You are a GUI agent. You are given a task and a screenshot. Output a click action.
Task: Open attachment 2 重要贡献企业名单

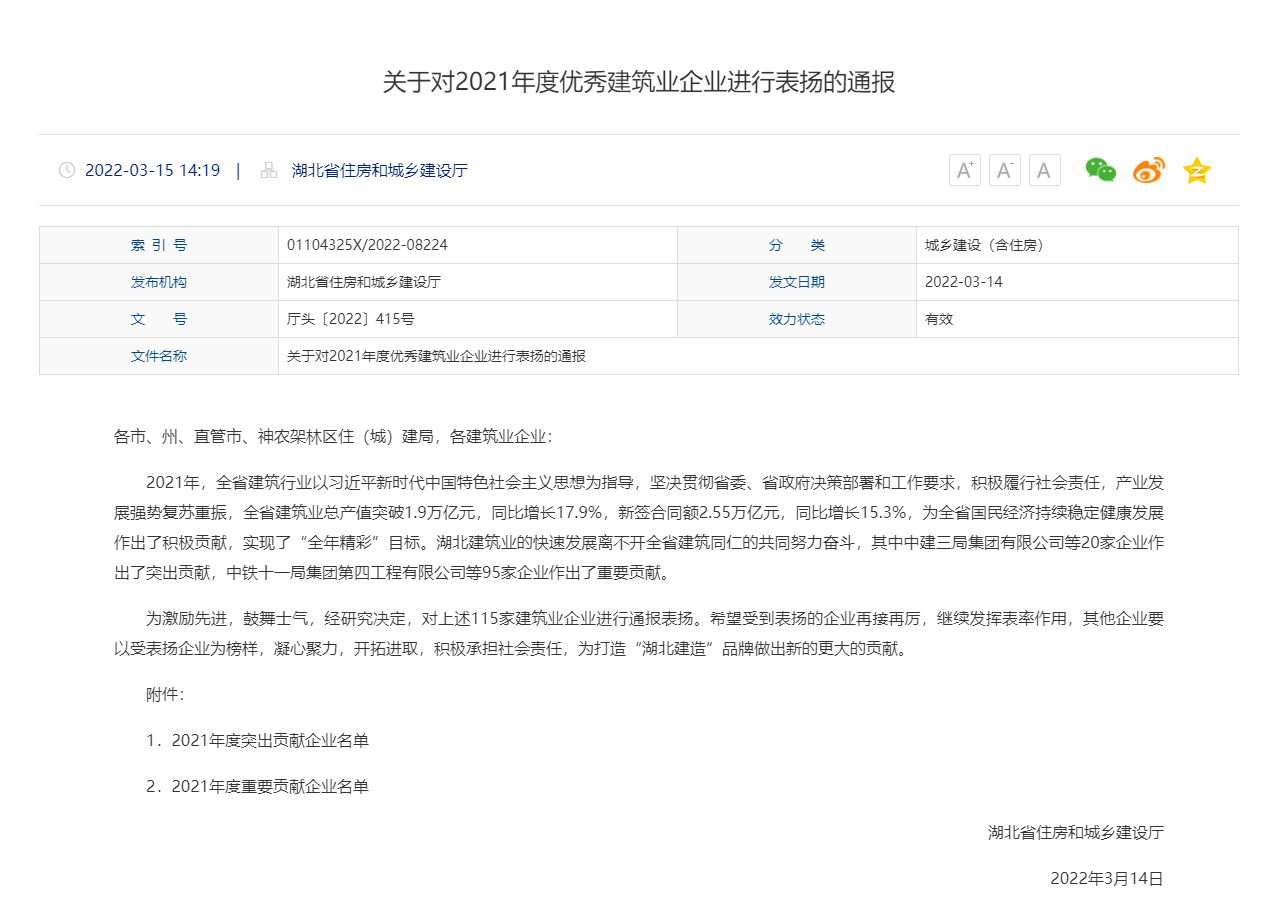(270, 787)
